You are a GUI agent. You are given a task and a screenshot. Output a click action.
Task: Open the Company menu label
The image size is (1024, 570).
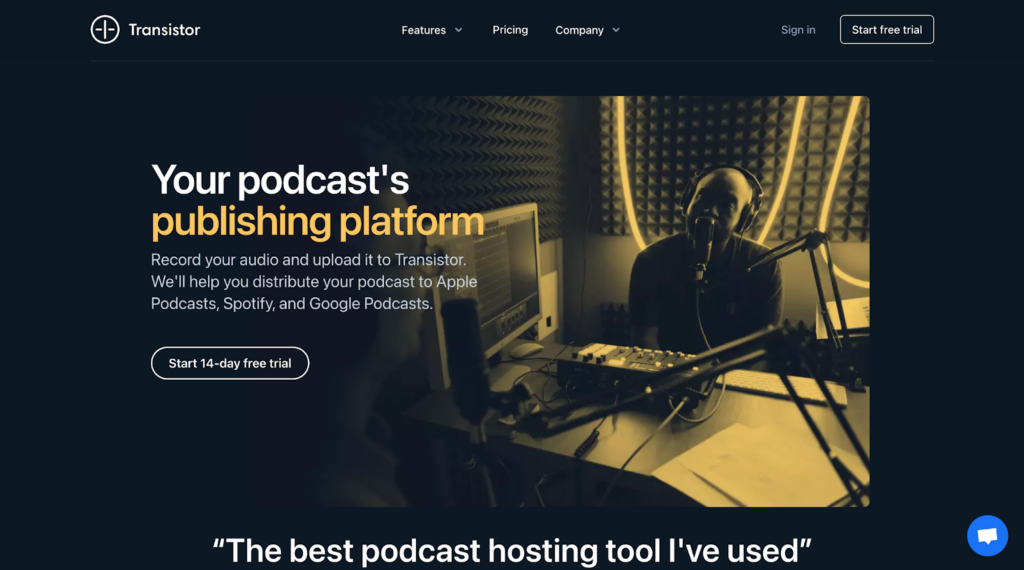(x=579, y=30)
